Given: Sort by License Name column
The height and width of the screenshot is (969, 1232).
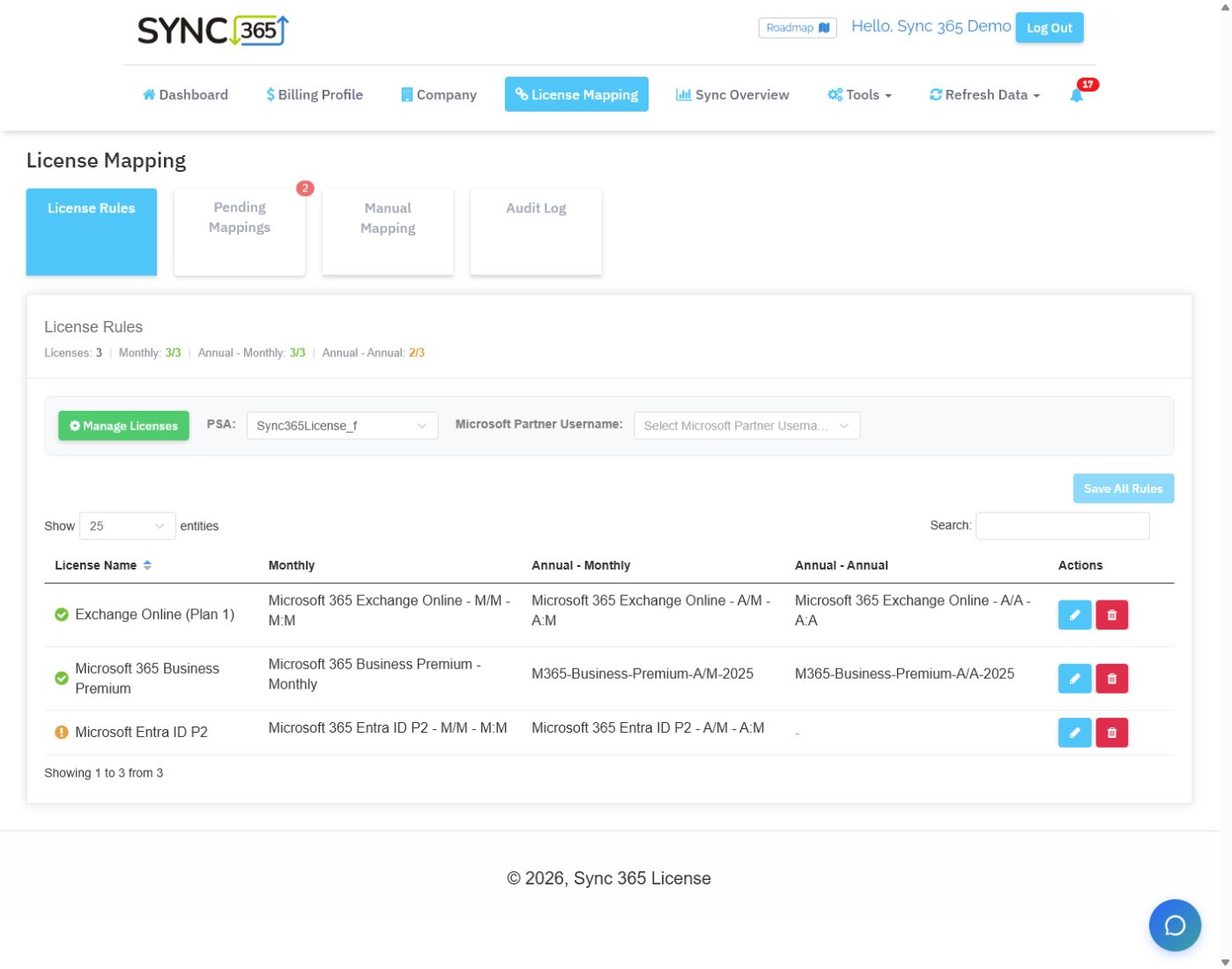Looking at the screenshot, I should point(103,565).
